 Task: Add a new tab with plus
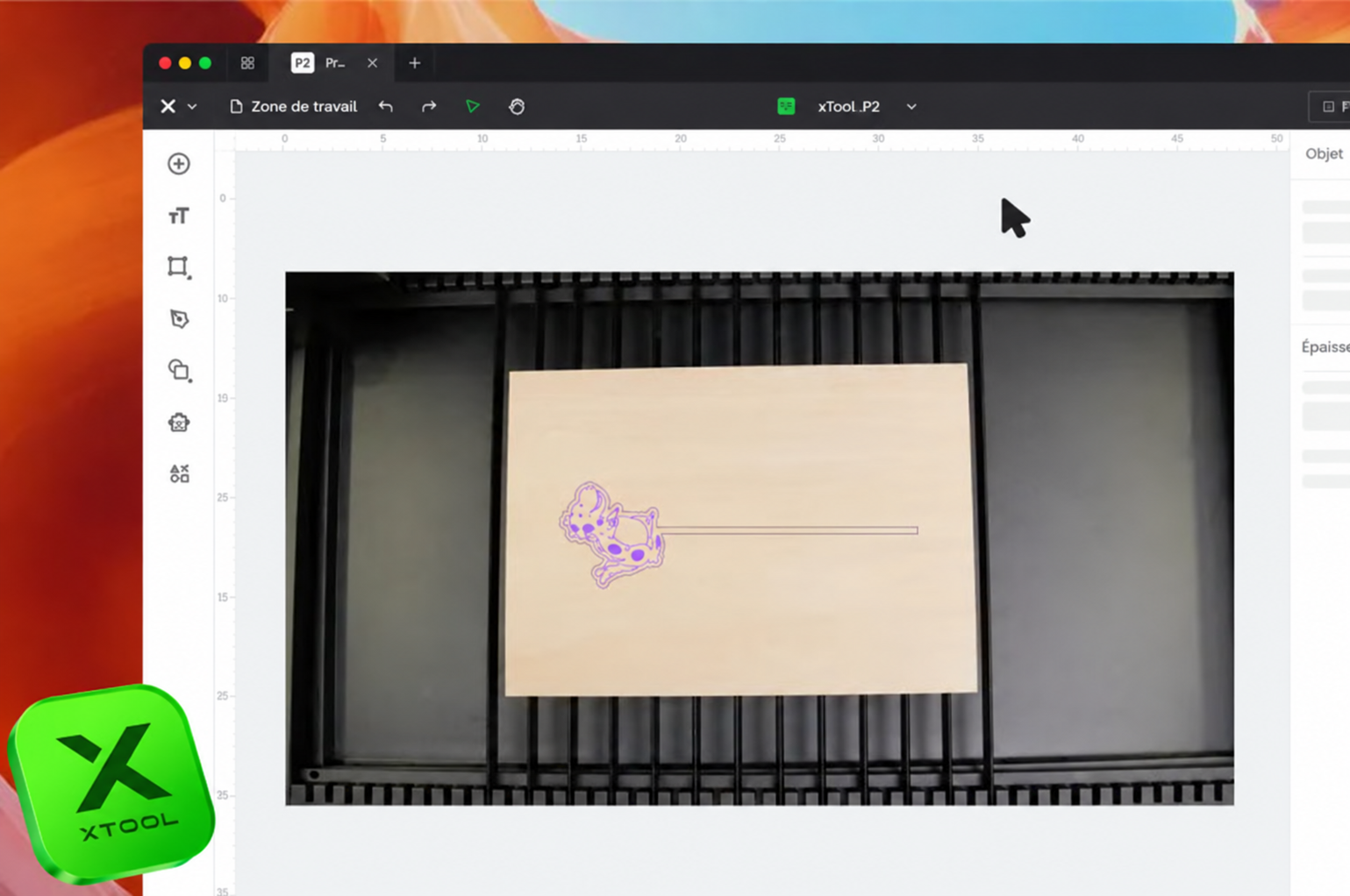tap(415, 63)
